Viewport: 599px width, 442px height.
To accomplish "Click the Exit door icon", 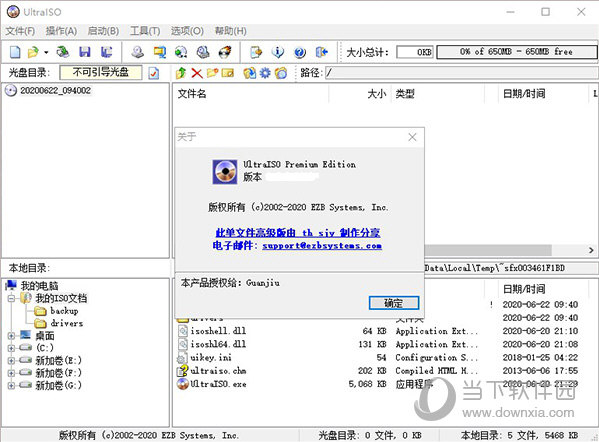I will point(322,52).
